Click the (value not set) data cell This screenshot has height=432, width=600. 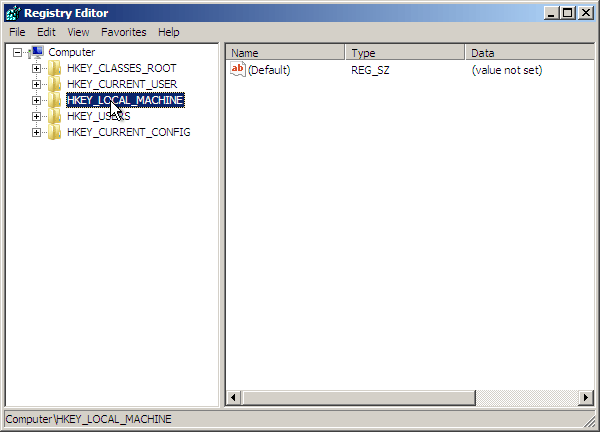coord(507,70)
